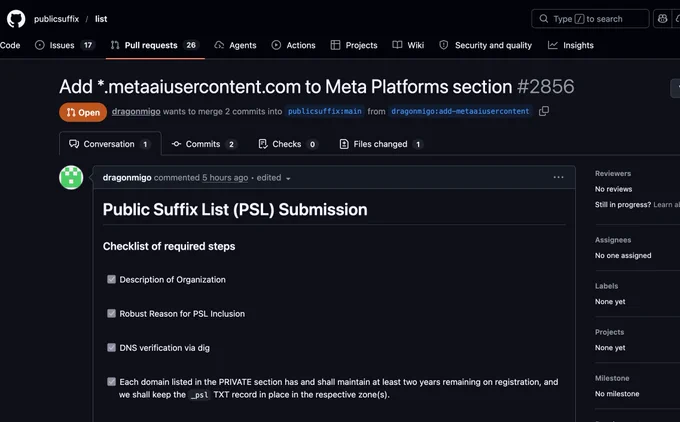Click the dragonmigo:add-metaaiusercontent branch link

coord(460,111)
